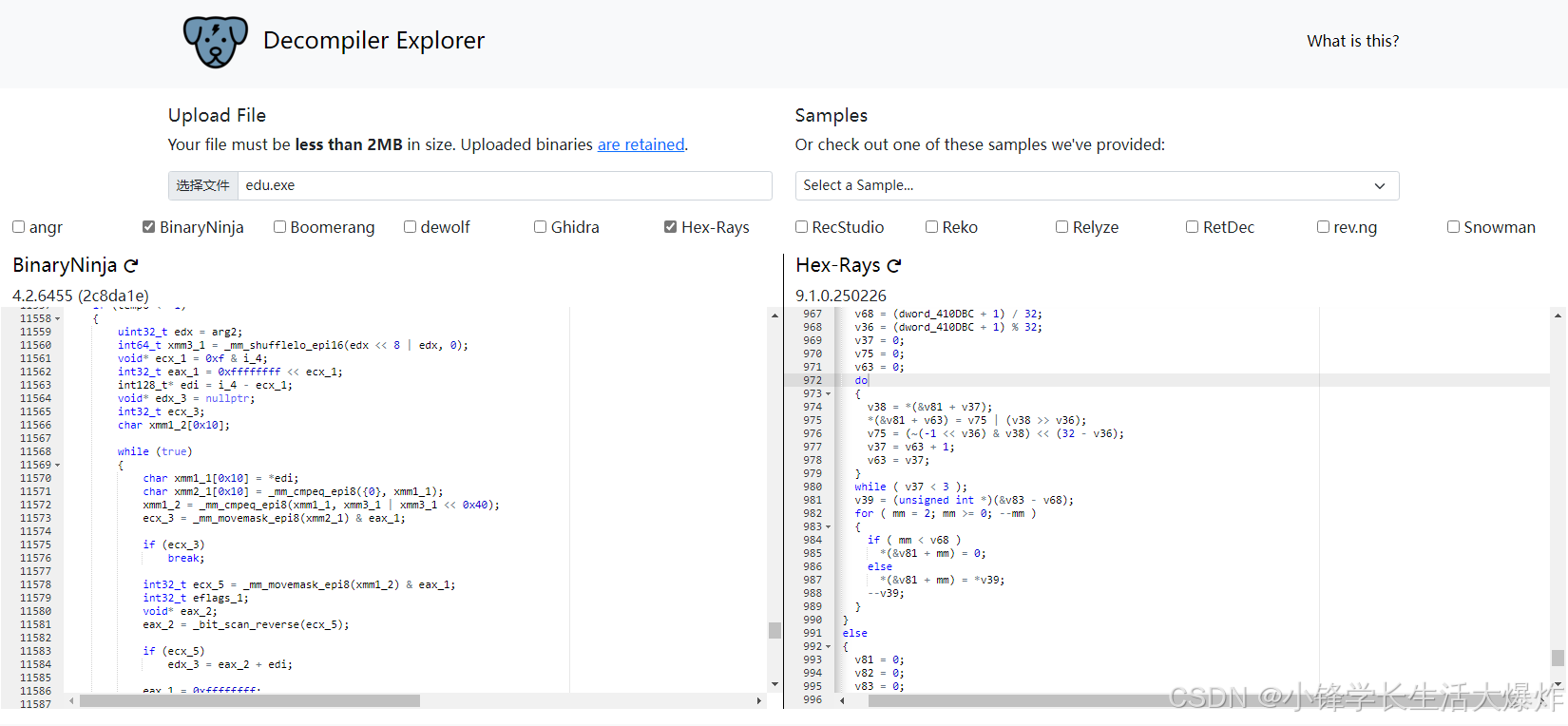The width and height of the screenshot is (1568, 726).
Task: Click the 'v68 = (dword_410DBC + 1) / 32;' line
Action: tap(948, 314)
